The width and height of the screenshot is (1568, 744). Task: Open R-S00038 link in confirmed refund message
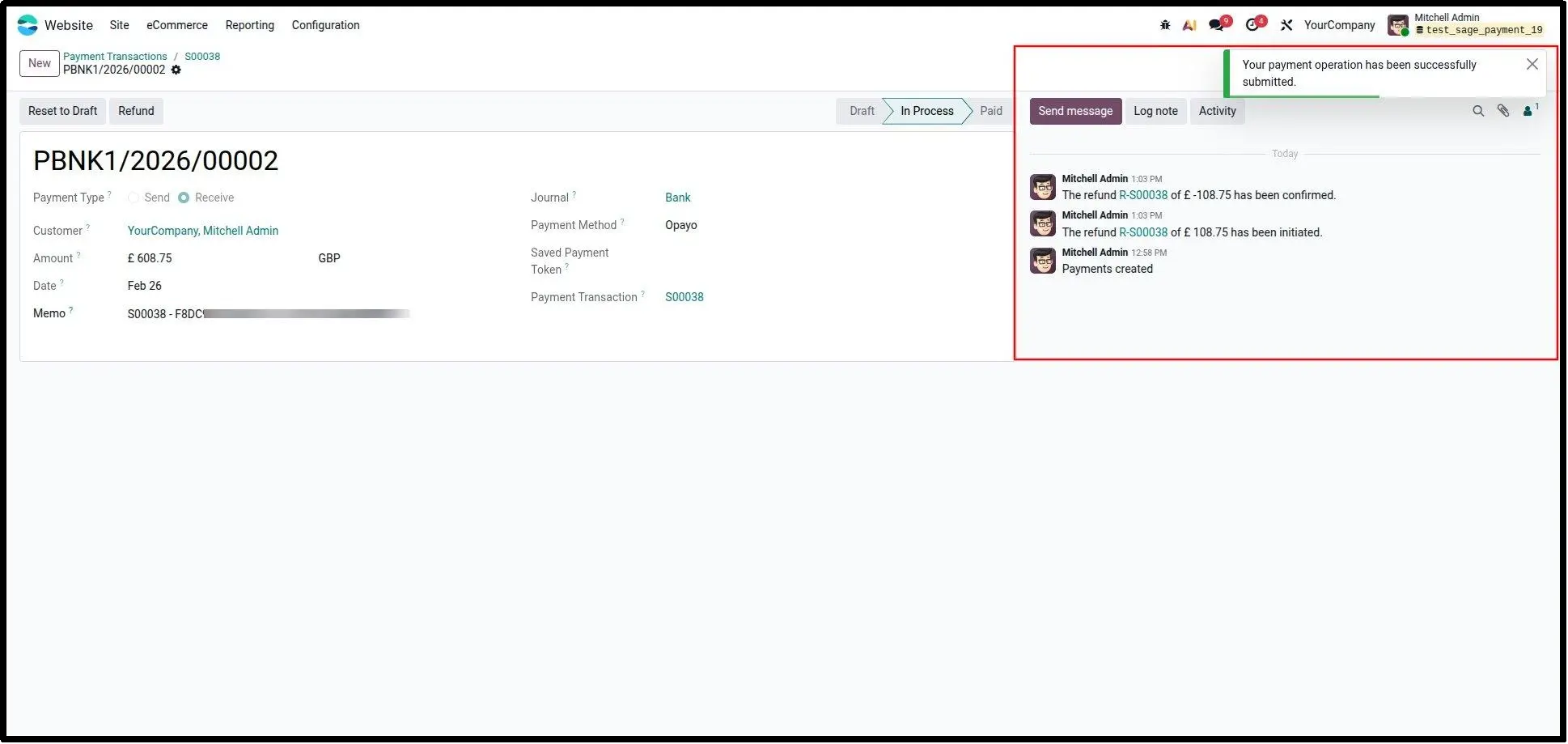pos(1144,196)
